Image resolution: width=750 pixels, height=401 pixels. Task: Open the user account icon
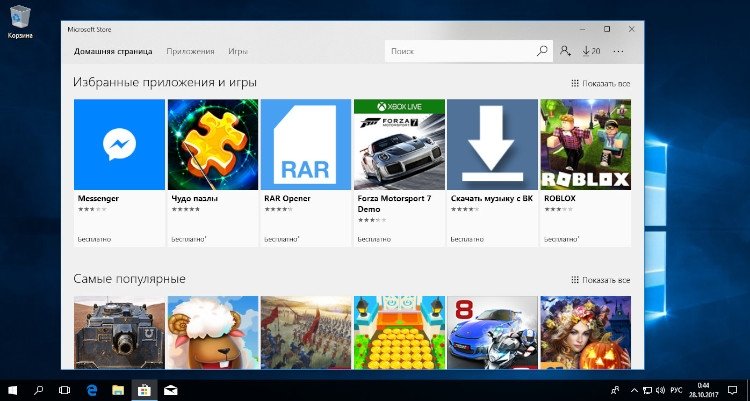[565, 51]
